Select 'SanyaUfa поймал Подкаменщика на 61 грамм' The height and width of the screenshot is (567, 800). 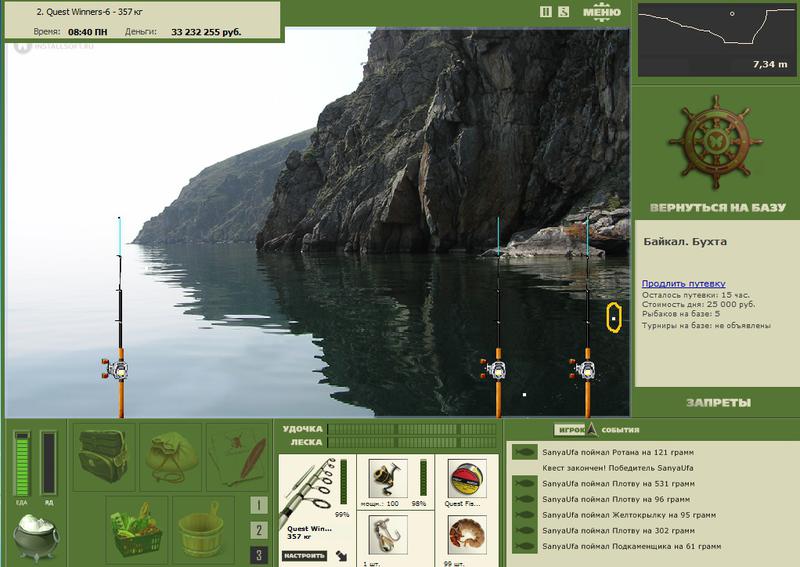coord(632,547)
